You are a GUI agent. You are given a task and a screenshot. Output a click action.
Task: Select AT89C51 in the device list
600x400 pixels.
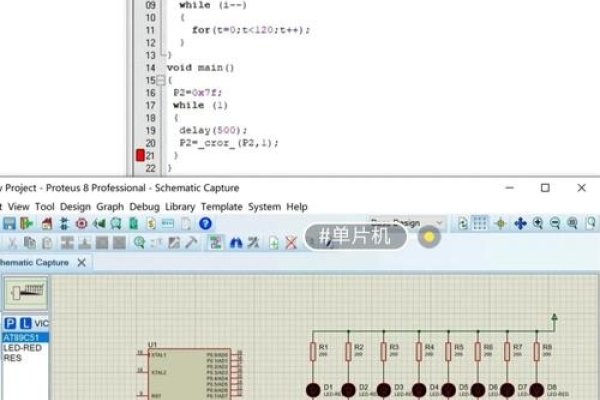coord(25,338)
